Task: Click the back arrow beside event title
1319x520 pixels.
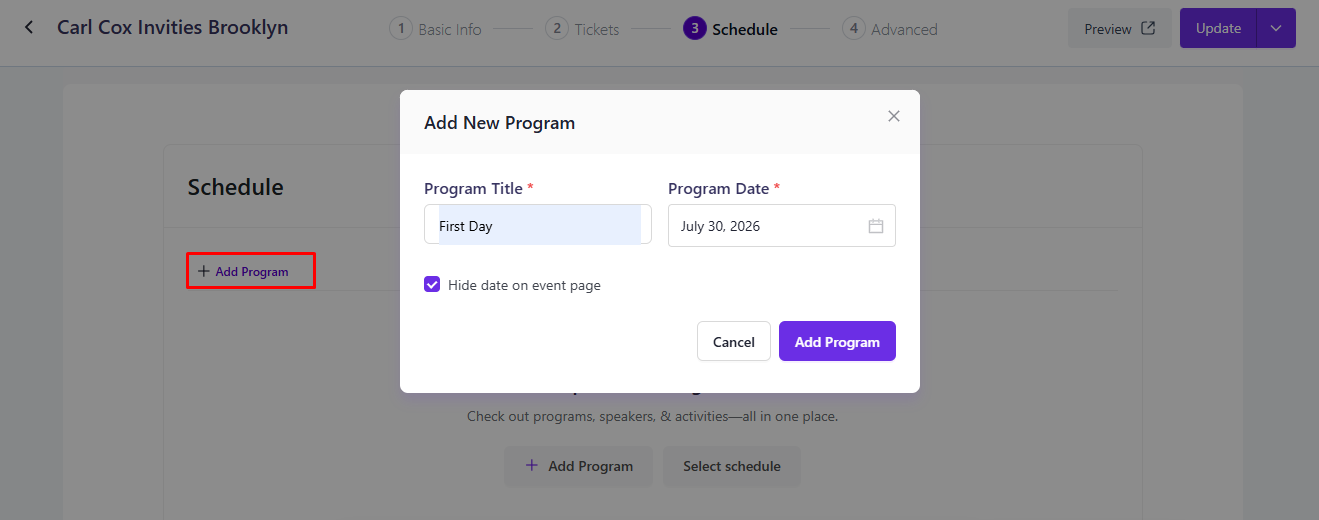Action: [29, 28]
